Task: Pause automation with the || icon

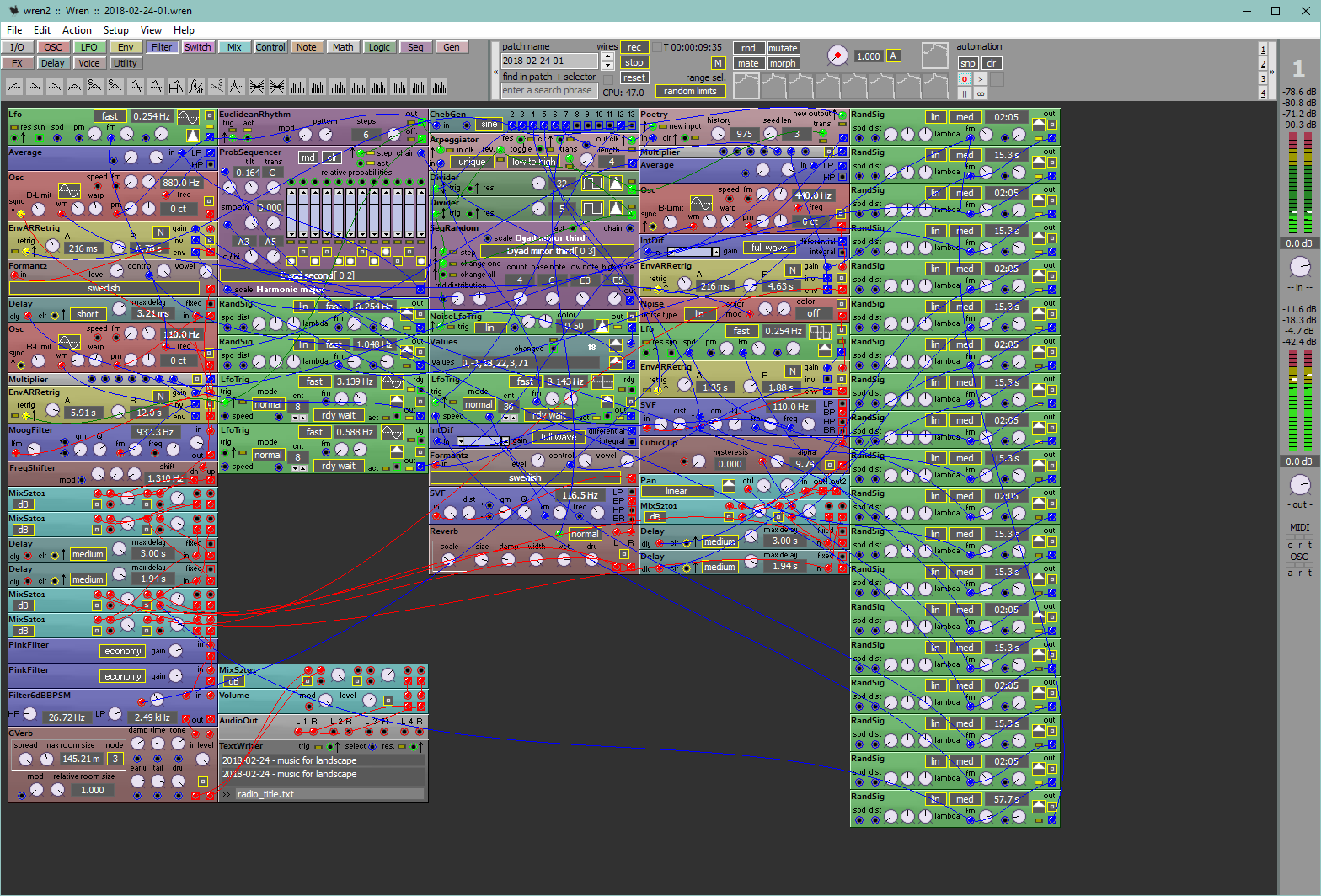Action: (965, 93)
